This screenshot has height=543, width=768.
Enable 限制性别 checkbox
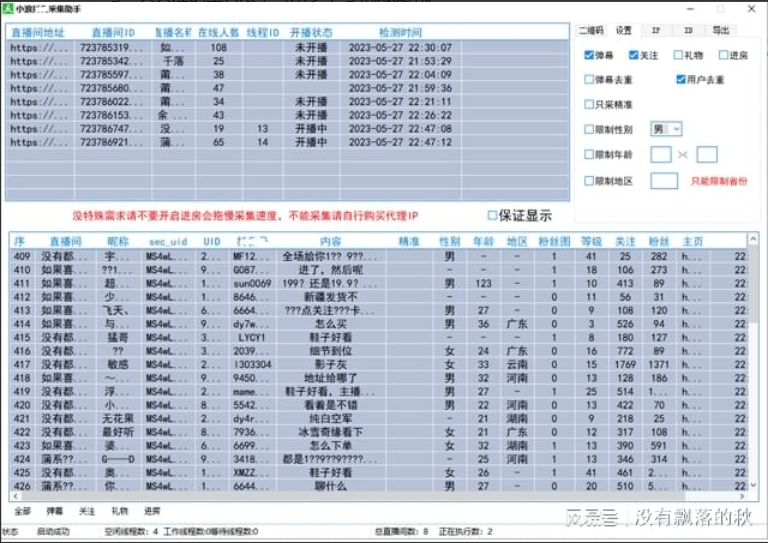pos(589,129)
